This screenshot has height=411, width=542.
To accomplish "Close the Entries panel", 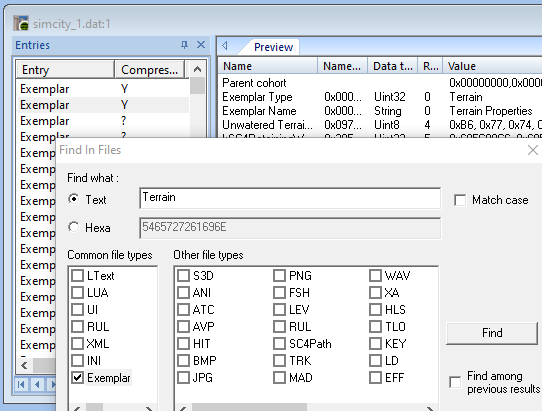I will [201, 45].
